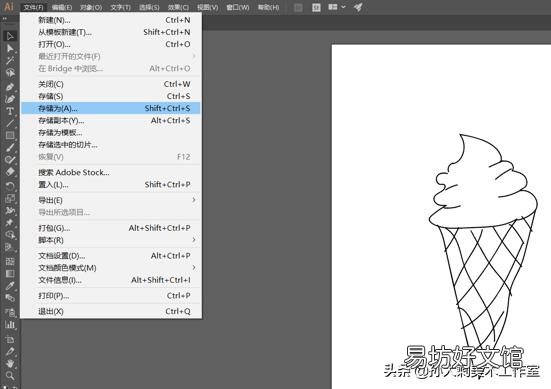Open the 文字(T) menu
Screen dimensions: 551x389
click(120, 7)
